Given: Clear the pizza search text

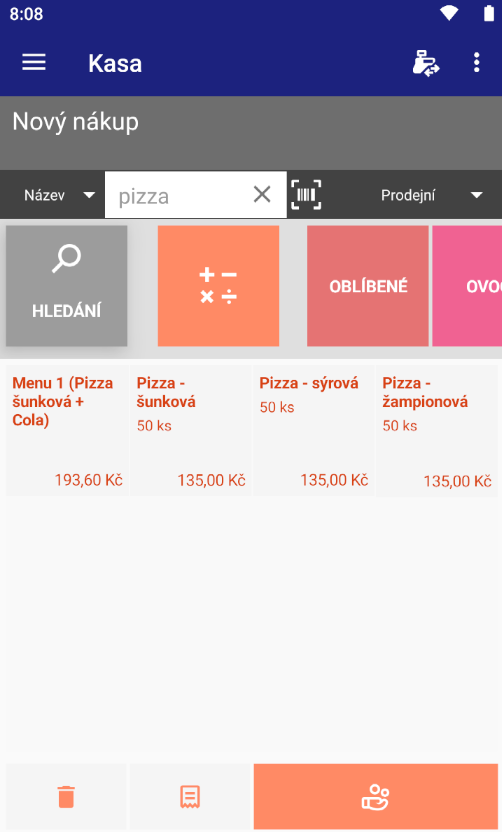Looking at the screenshot, I should point(262,195).
